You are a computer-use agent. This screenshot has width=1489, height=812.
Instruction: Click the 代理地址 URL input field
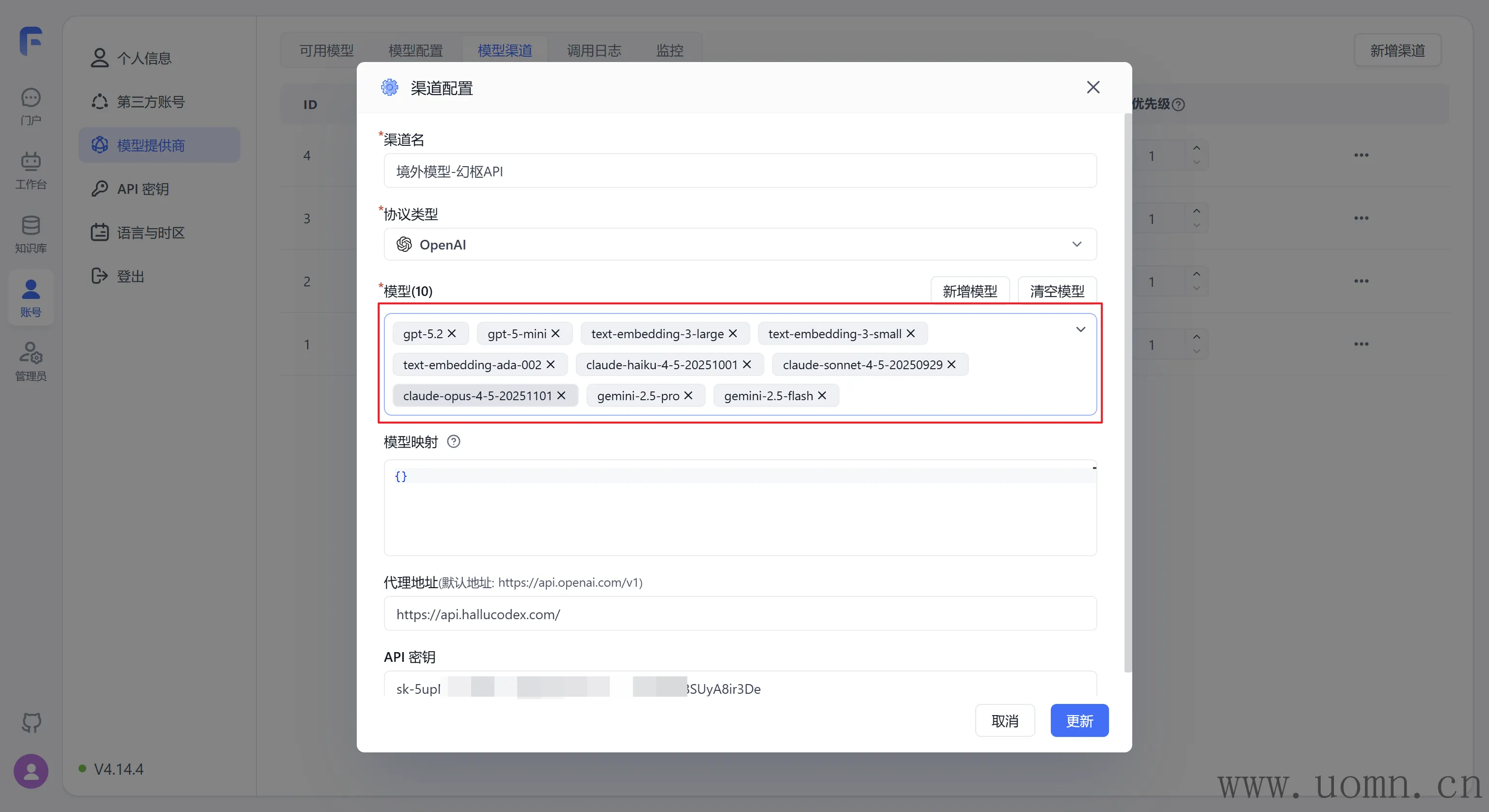point(740,614)
